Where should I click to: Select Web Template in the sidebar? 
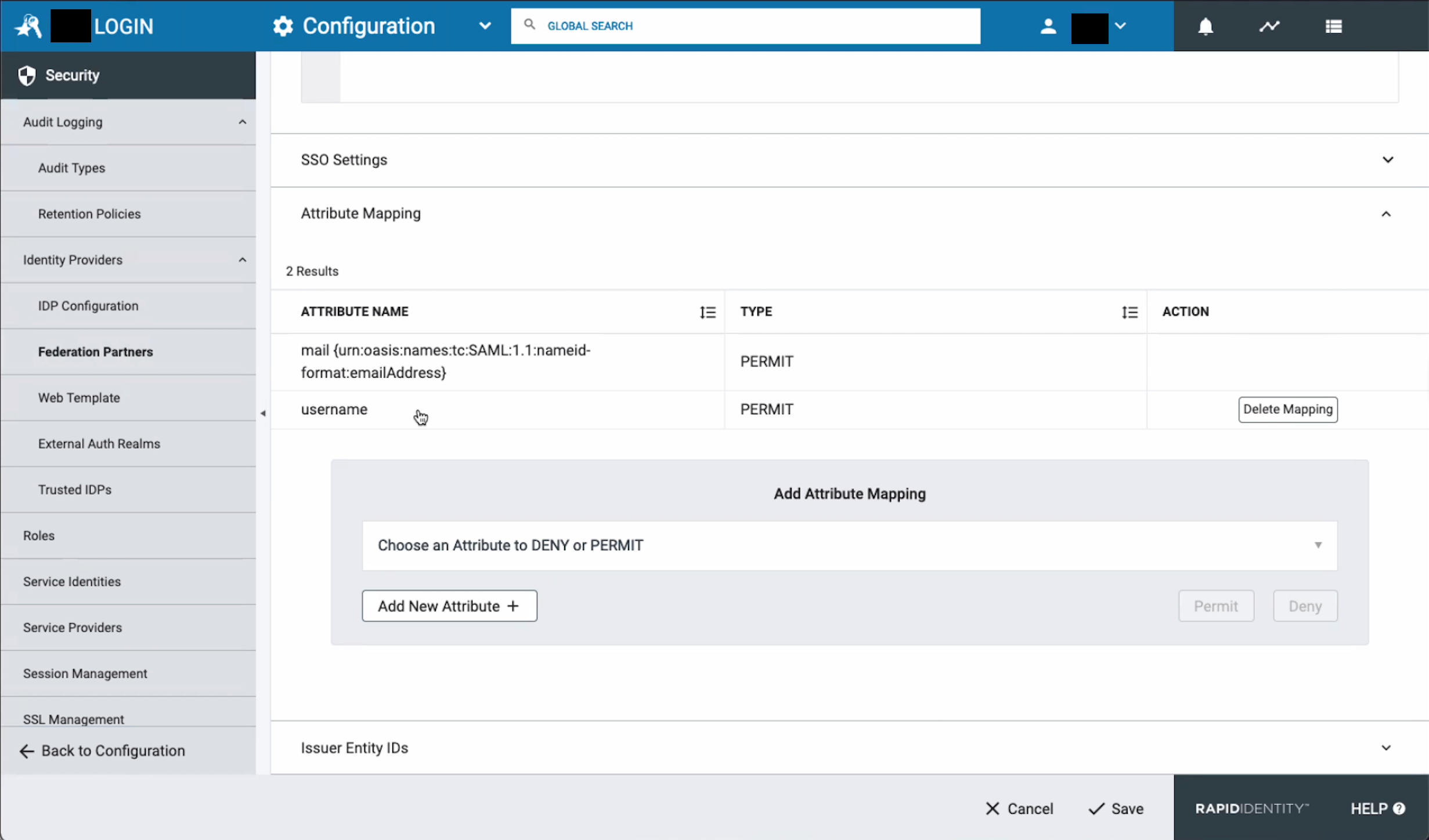click(79, 397)
